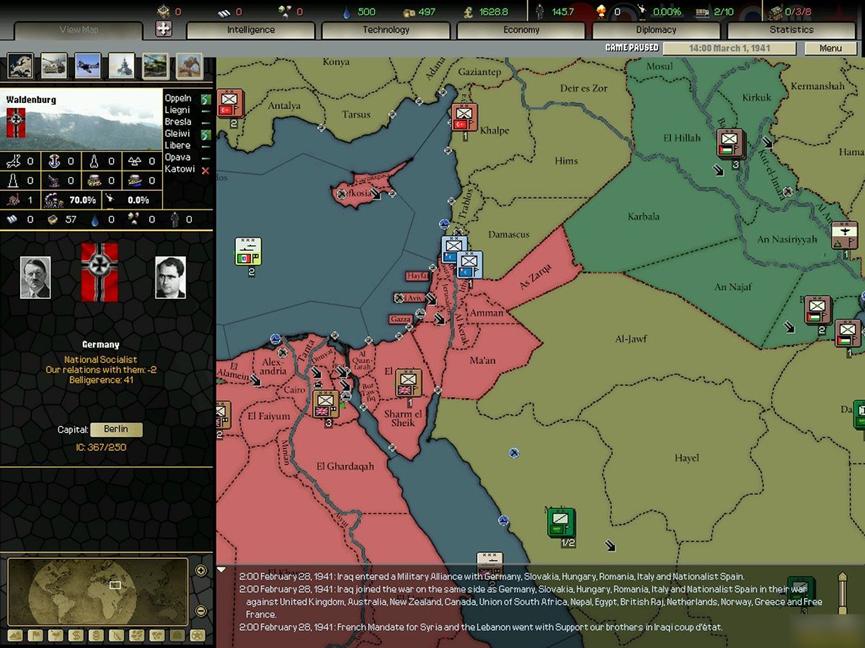Select adjacent province Opava
Viewport: 865px width, 648px height.
[177, 157]
